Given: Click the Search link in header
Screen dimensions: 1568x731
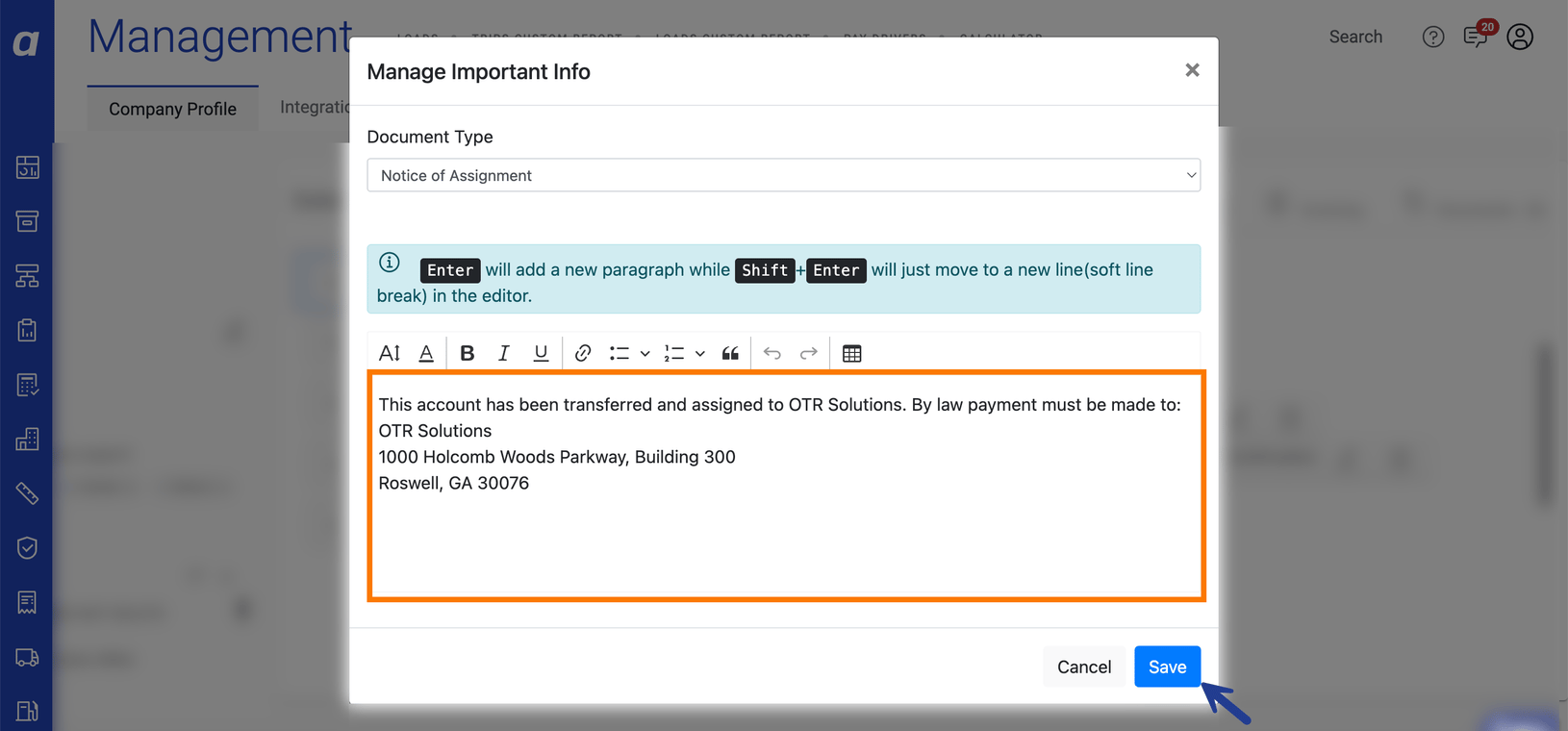Looking at the screenshot, I should [x=1355, y=37].
